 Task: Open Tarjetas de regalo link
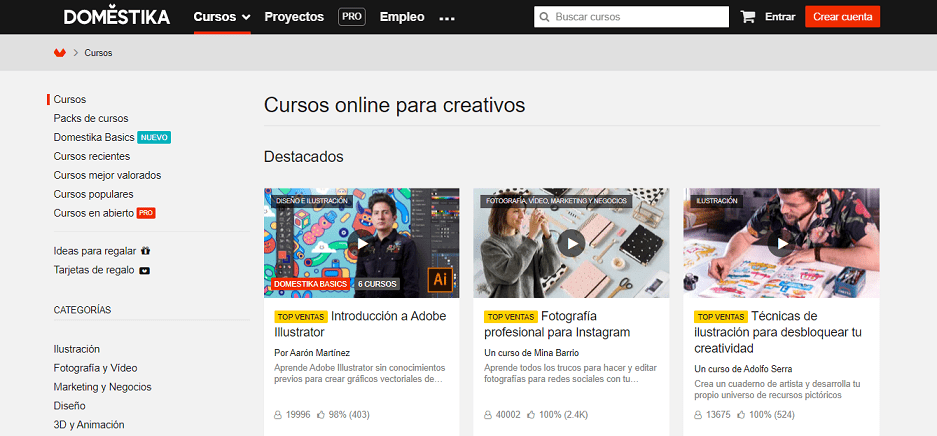[x=94, y=270]
